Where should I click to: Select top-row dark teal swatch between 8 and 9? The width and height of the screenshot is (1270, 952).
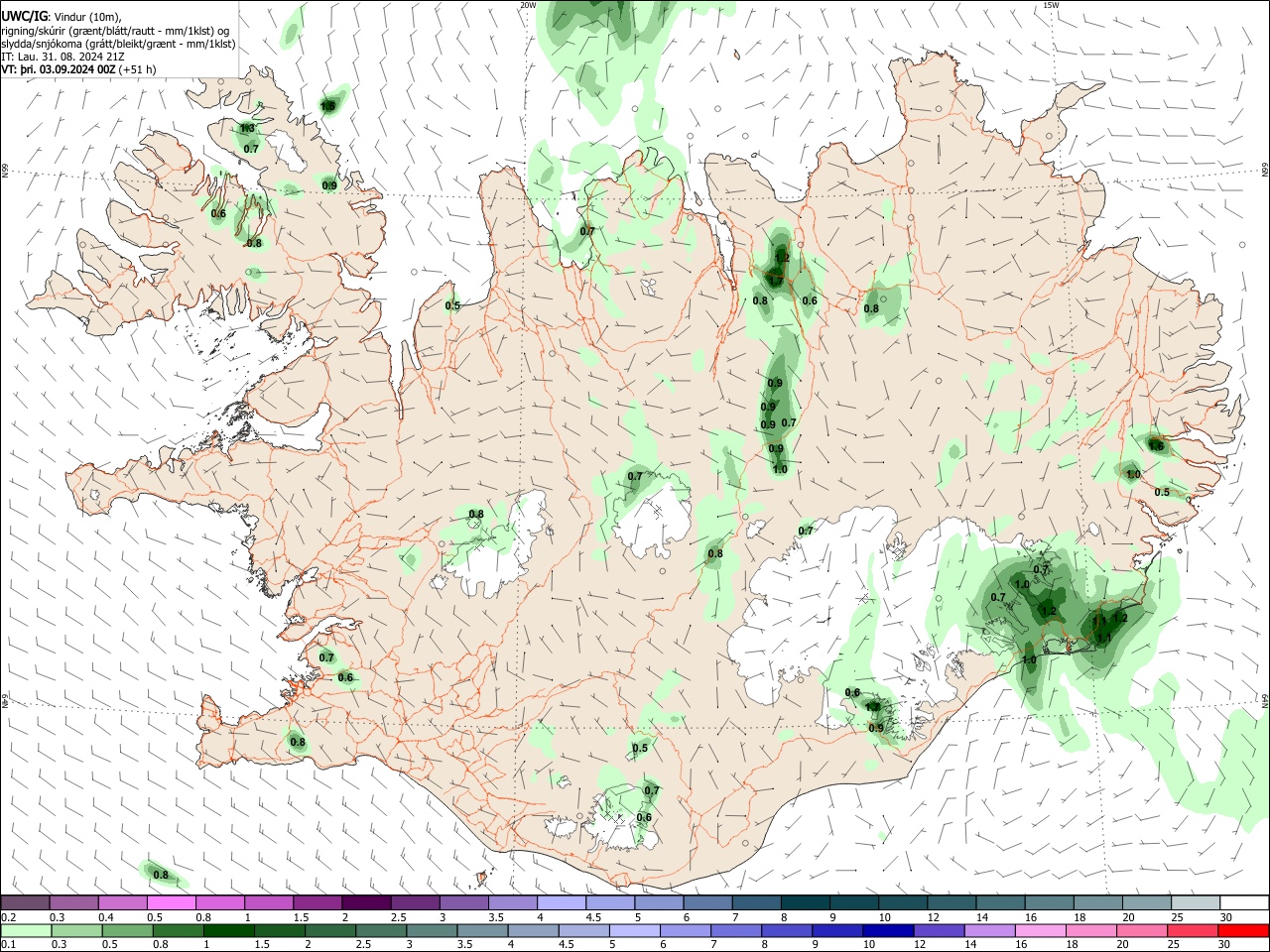tap(805, 902)
